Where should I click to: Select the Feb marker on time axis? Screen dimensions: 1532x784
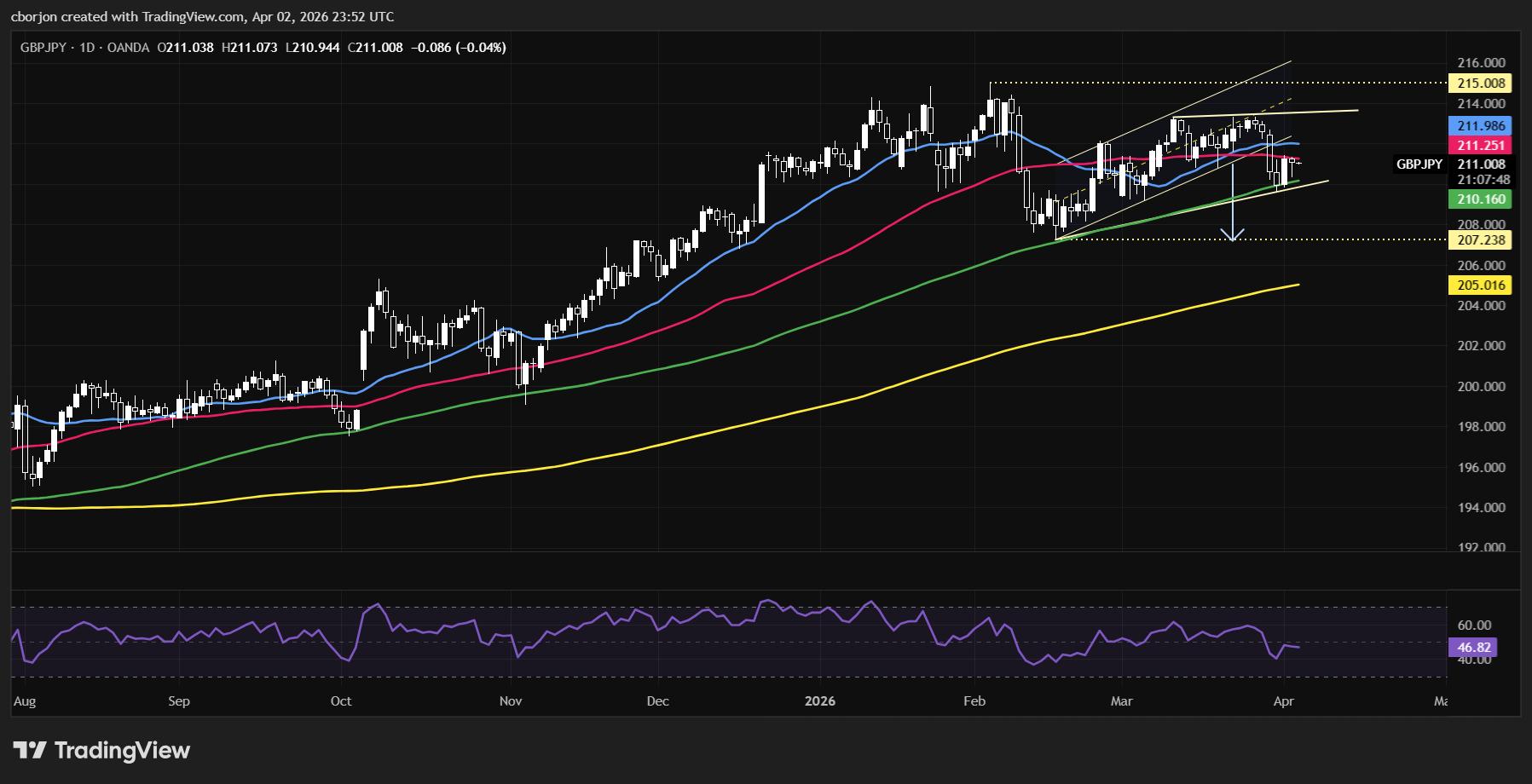click(x=974, y=701)
